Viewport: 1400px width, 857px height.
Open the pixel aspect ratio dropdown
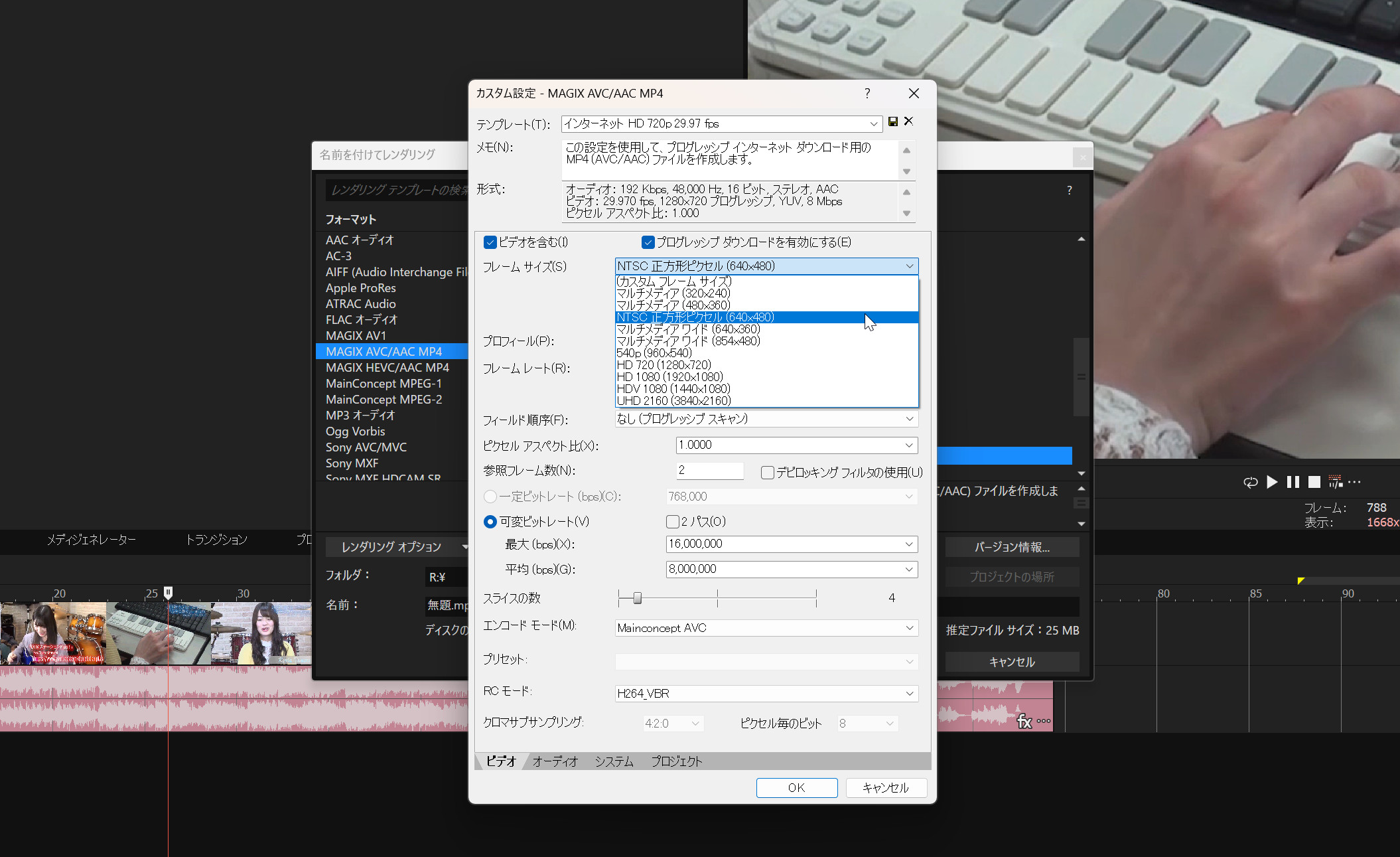pyautogui.click(x=797, y=445)
